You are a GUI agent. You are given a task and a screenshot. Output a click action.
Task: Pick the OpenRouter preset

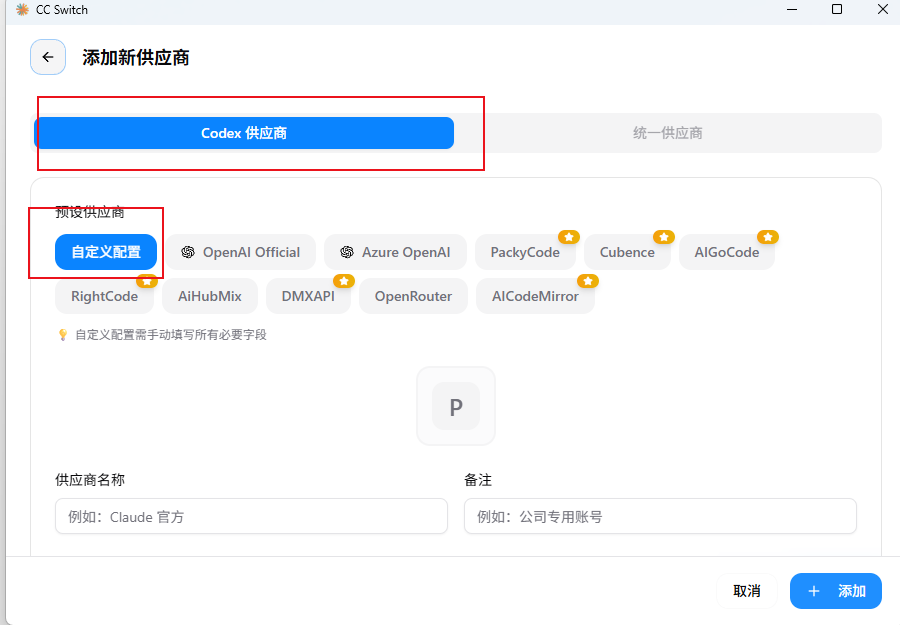tap(413, 296)
